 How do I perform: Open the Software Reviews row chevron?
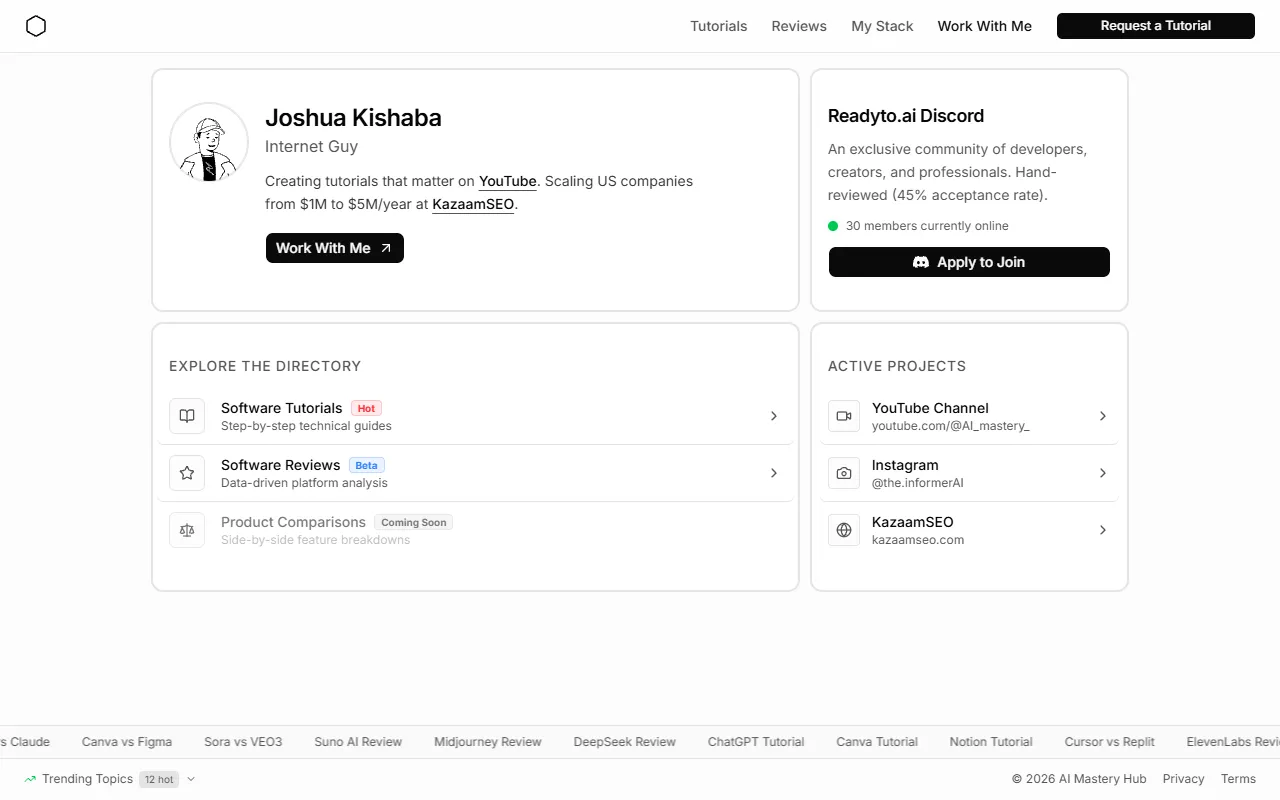pyautogui.click(x=774, y=473)
